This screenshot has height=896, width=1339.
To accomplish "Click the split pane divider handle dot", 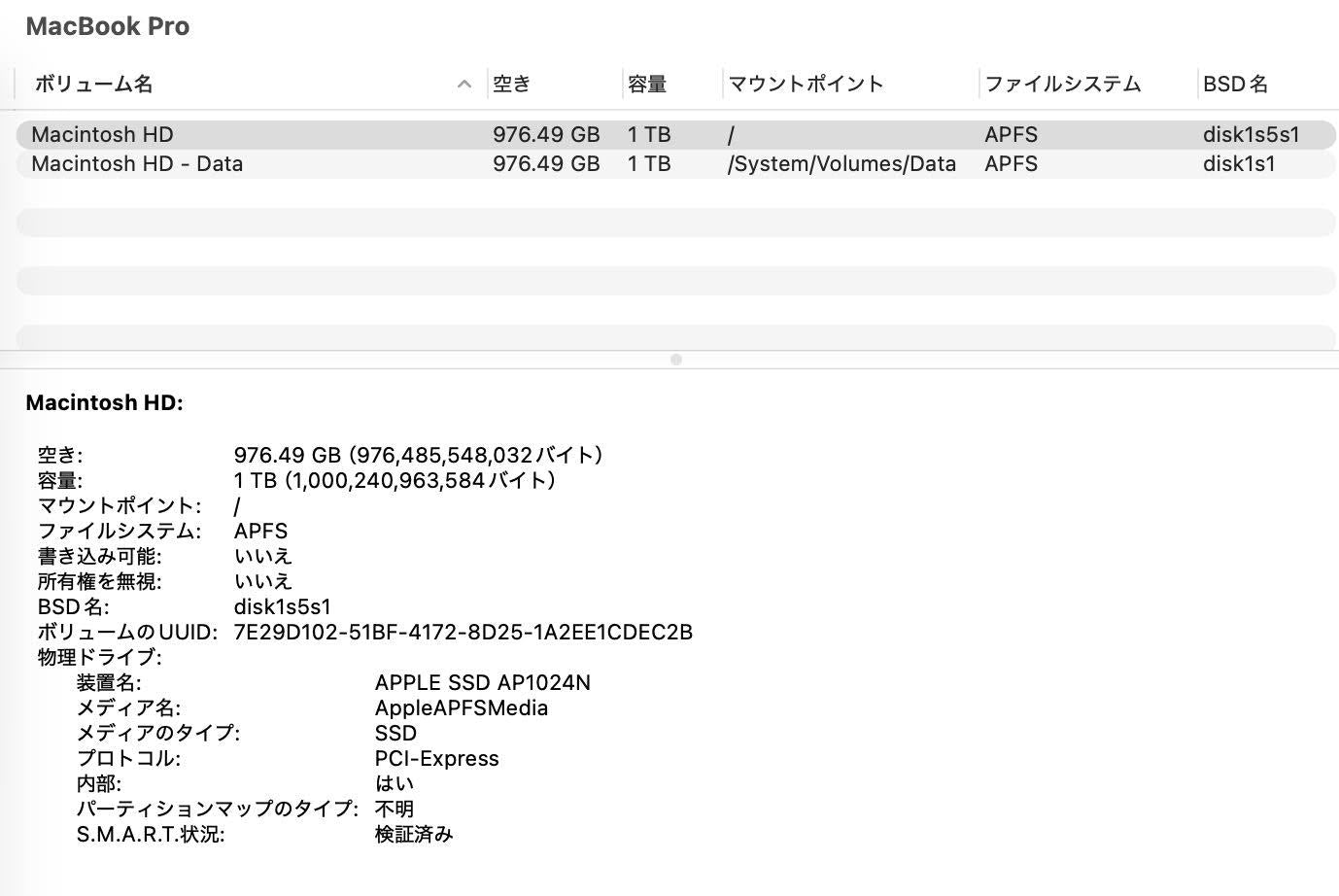I will click(676, 360).
